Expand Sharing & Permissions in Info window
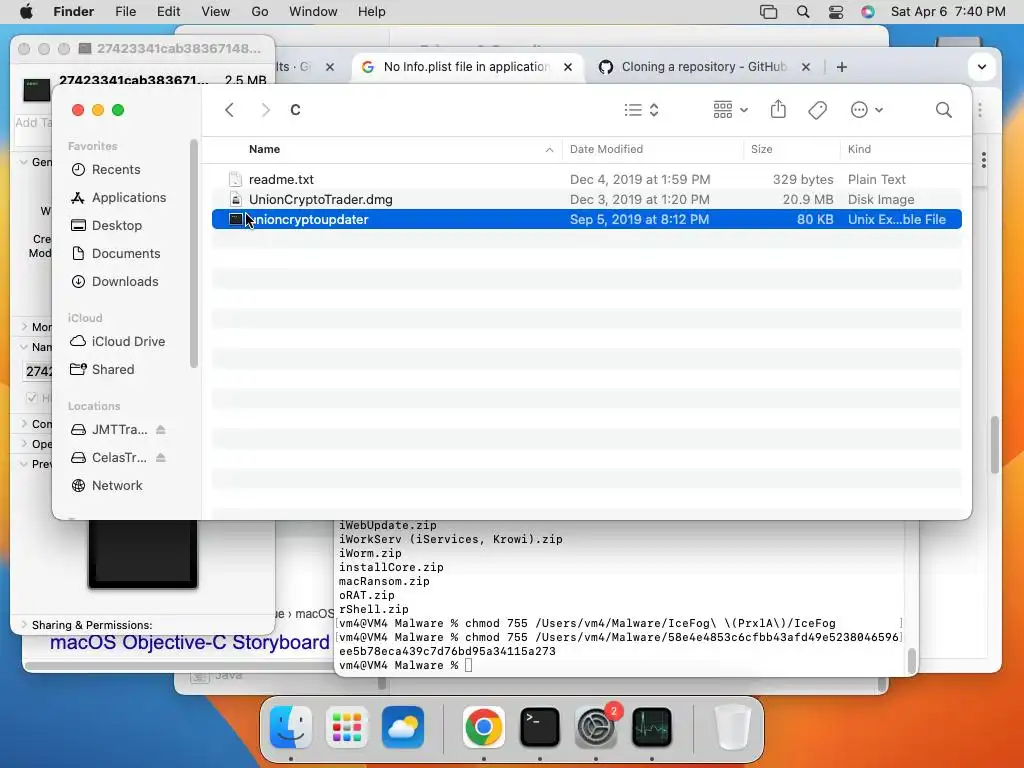Screen dimensions: 1024x768 (25, 624)
